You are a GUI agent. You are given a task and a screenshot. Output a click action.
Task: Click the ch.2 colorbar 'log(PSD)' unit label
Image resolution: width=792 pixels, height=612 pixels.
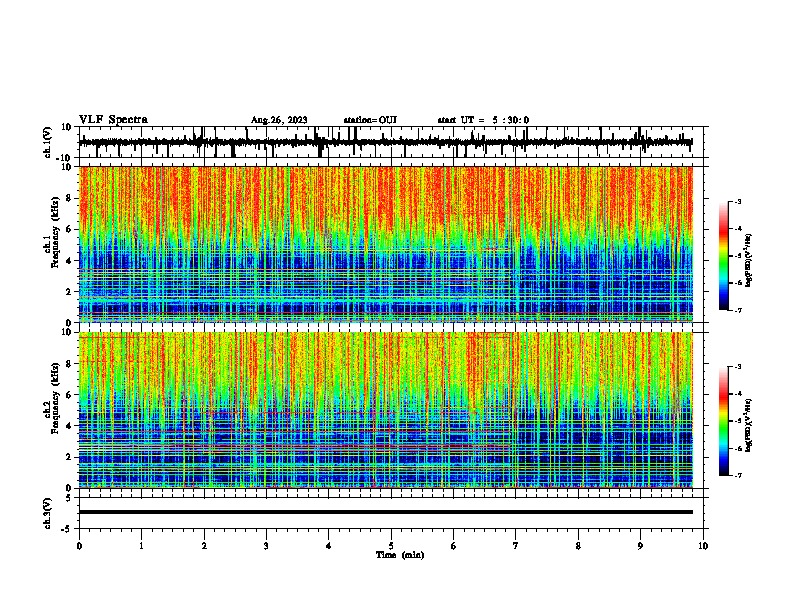point(749,426)
